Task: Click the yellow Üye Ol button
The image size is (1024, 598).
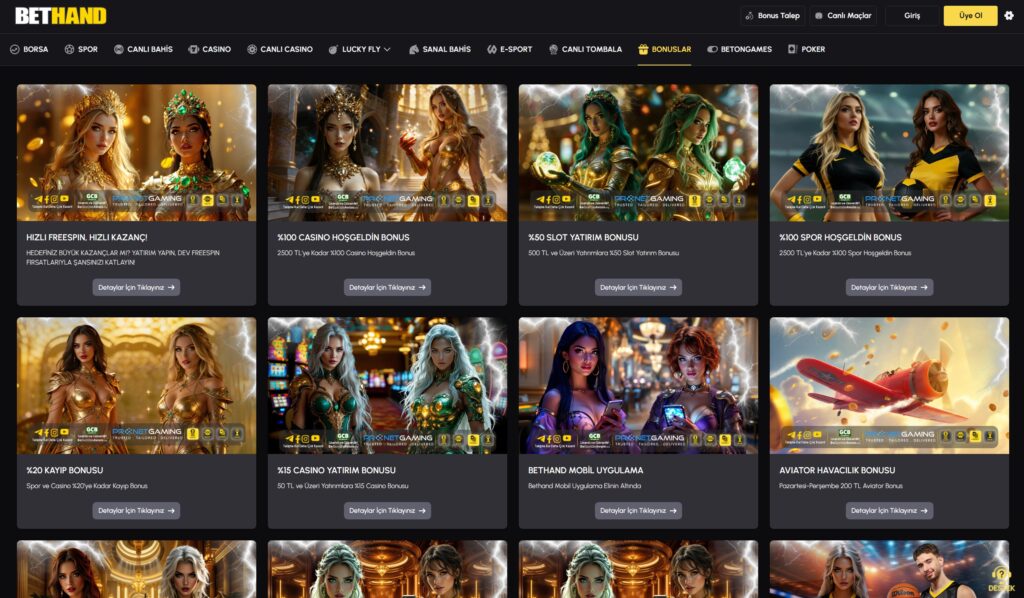Action: 970,16
